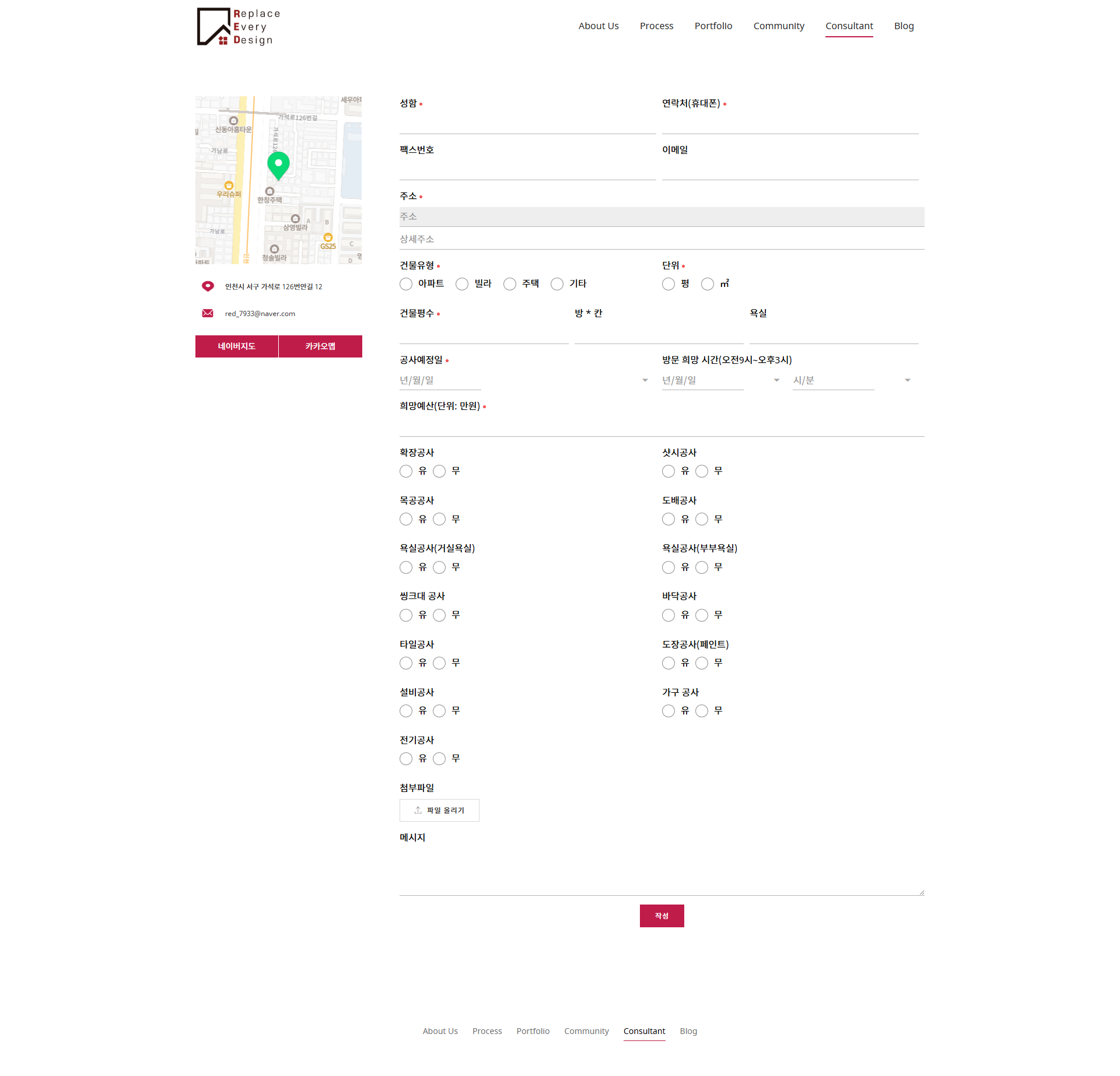
Task: Open Process in the top navigation
Action: pos(656,26)
